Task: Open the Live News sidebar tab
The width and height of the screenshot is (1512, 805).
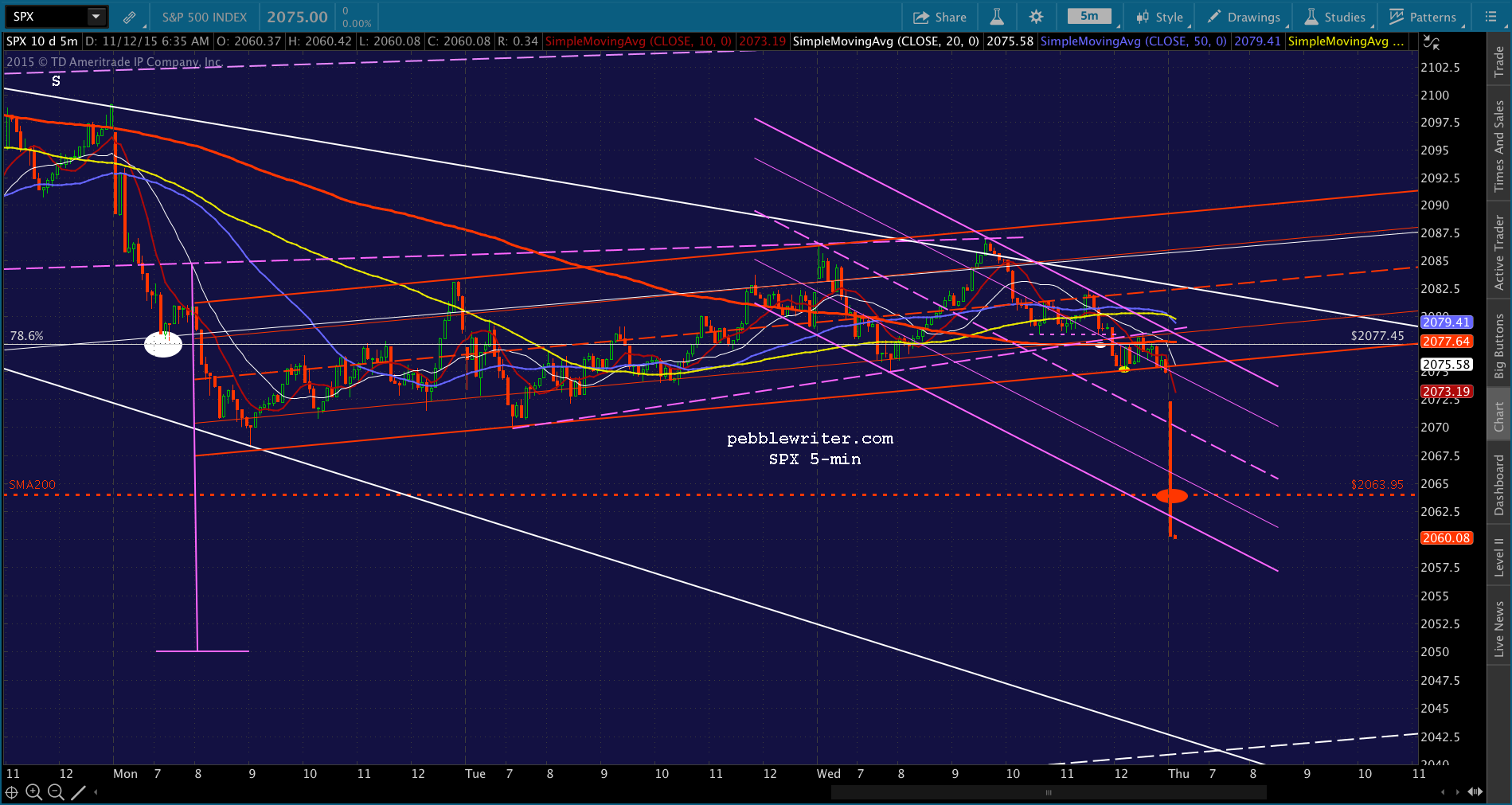Action: tap(1499, 629)
